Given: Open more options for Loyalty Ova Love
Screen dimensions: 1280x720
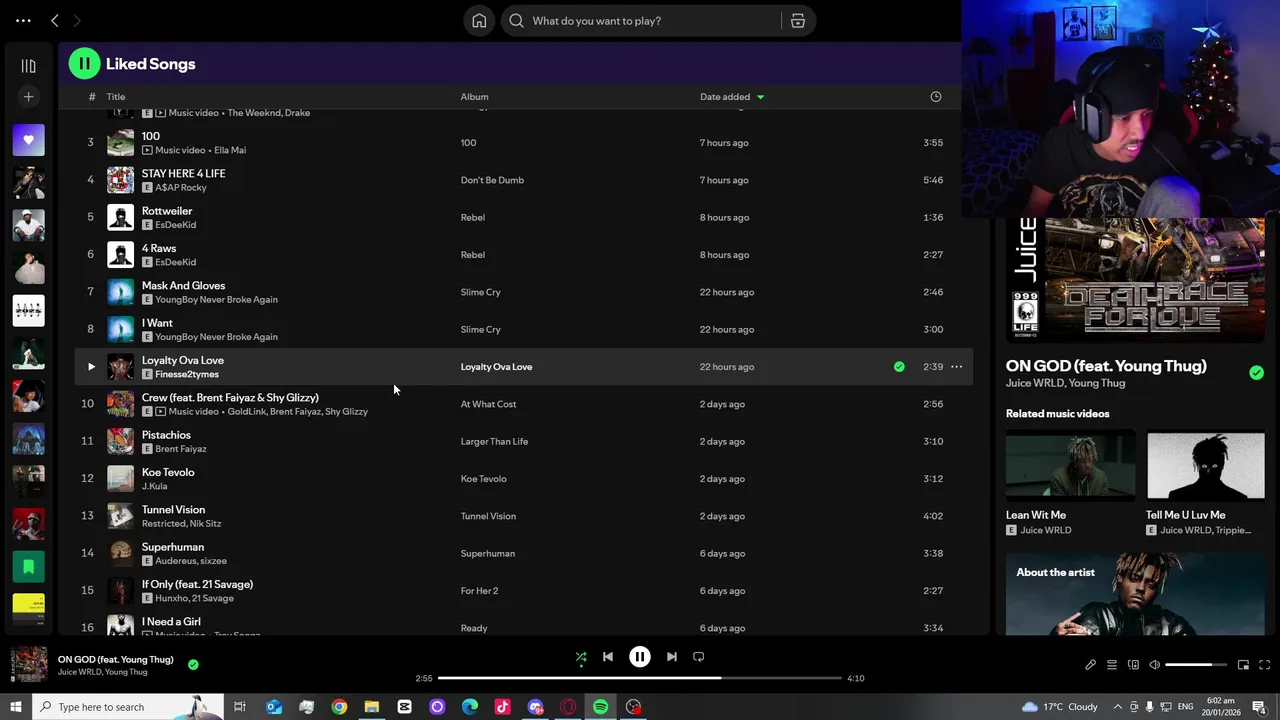Looking at the screenshot, I should pos(956,367).
